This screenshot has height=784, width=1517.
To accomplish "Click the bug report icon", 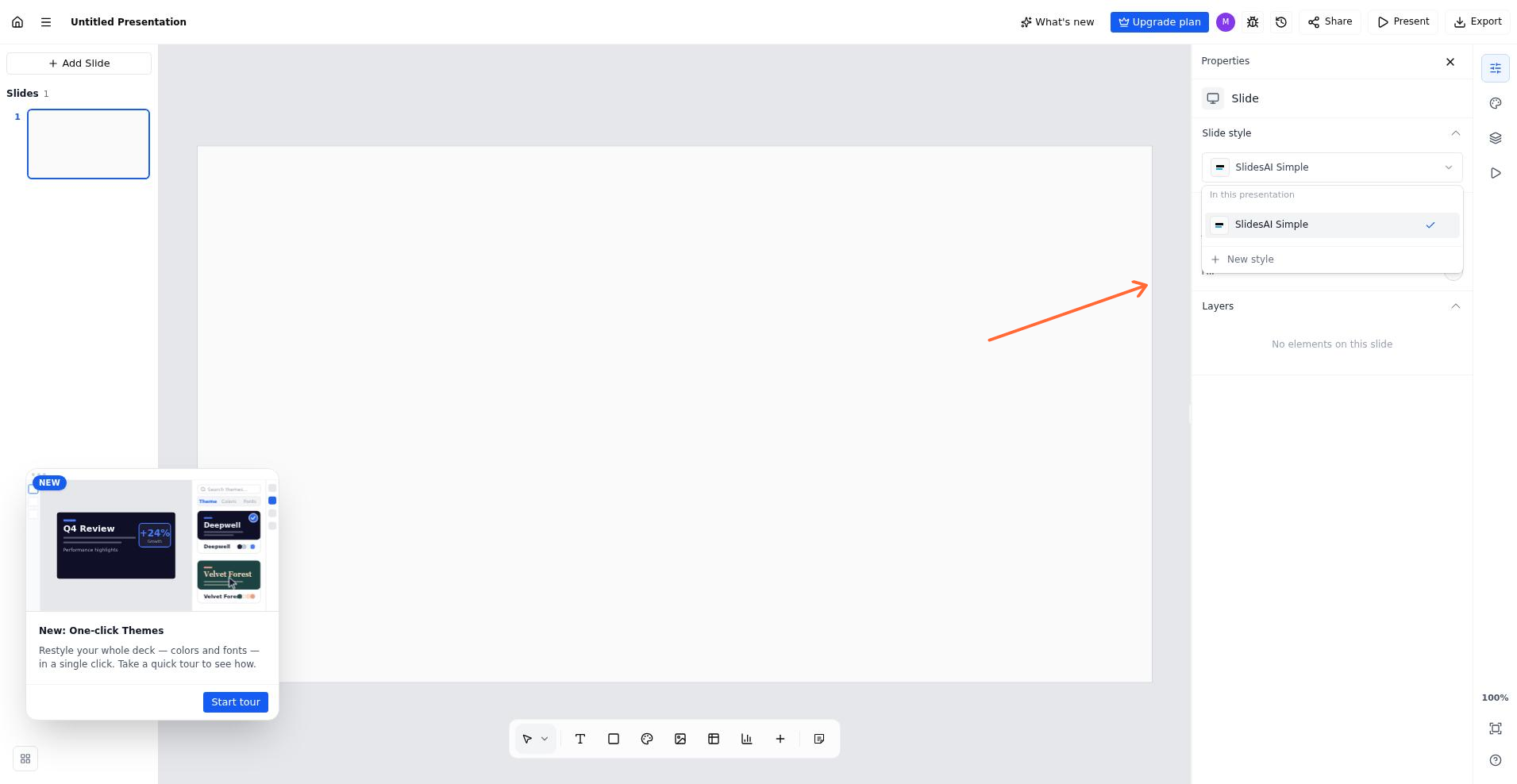I will (x=1253, y=22).
